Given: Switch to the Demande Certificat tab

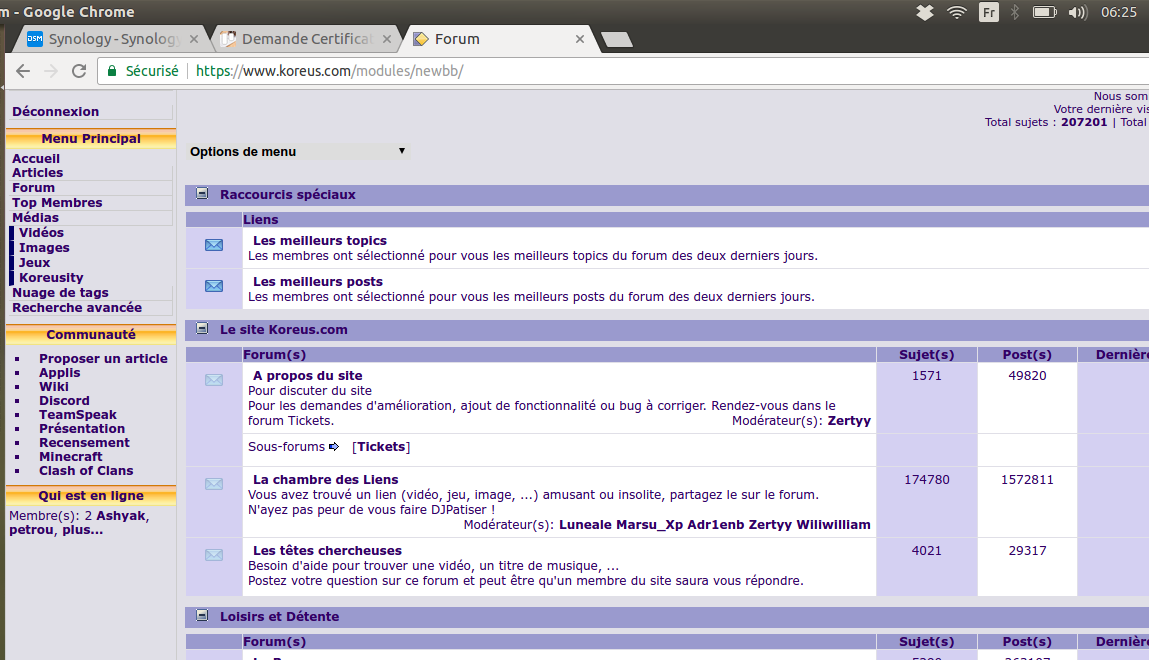Looking at the screenshot, I should coord(305,39).
